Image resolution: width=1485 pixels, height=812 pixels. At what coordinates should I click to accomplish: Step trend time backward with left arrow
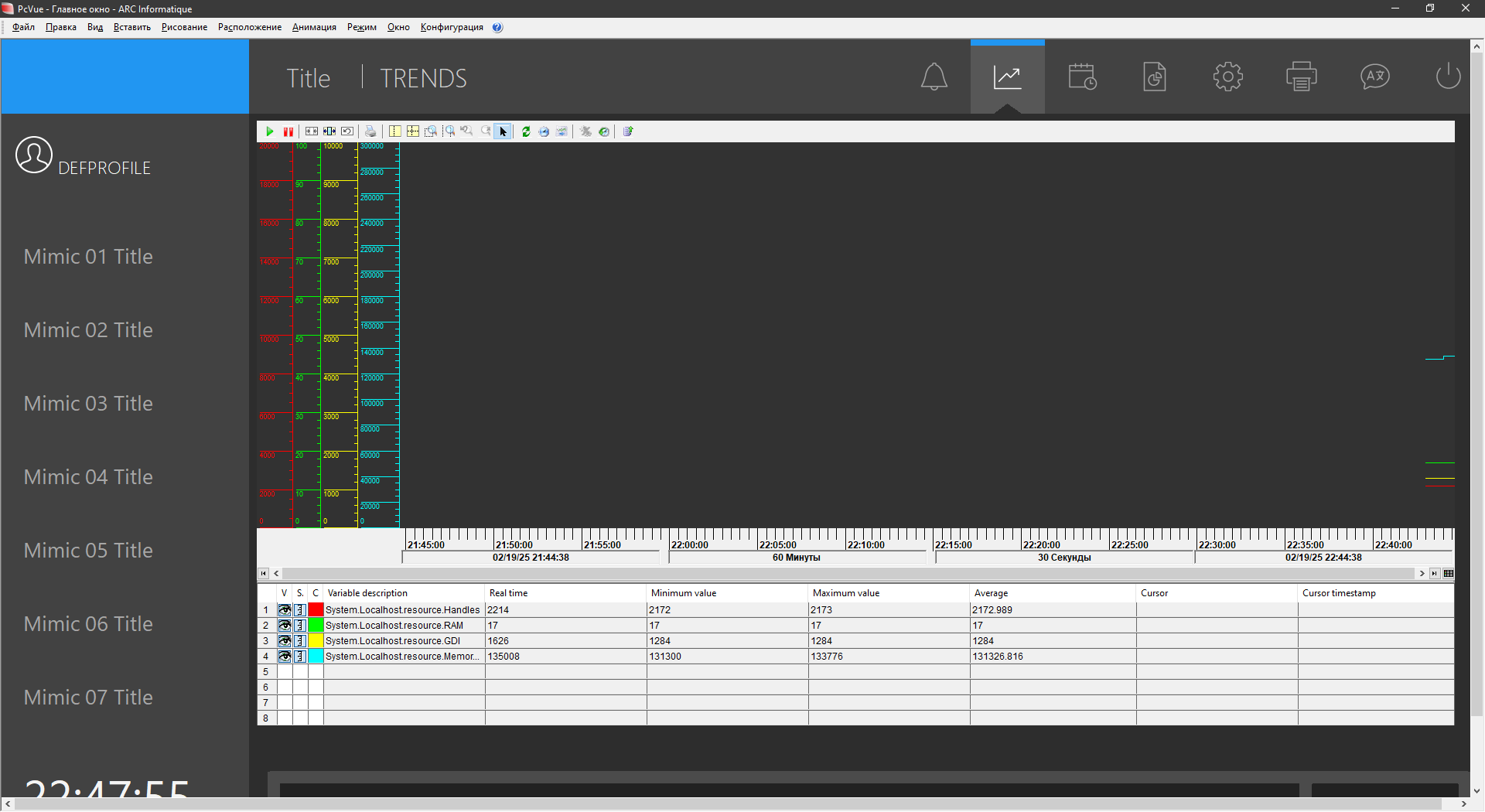pyautogui.click(x=276, y=573)
